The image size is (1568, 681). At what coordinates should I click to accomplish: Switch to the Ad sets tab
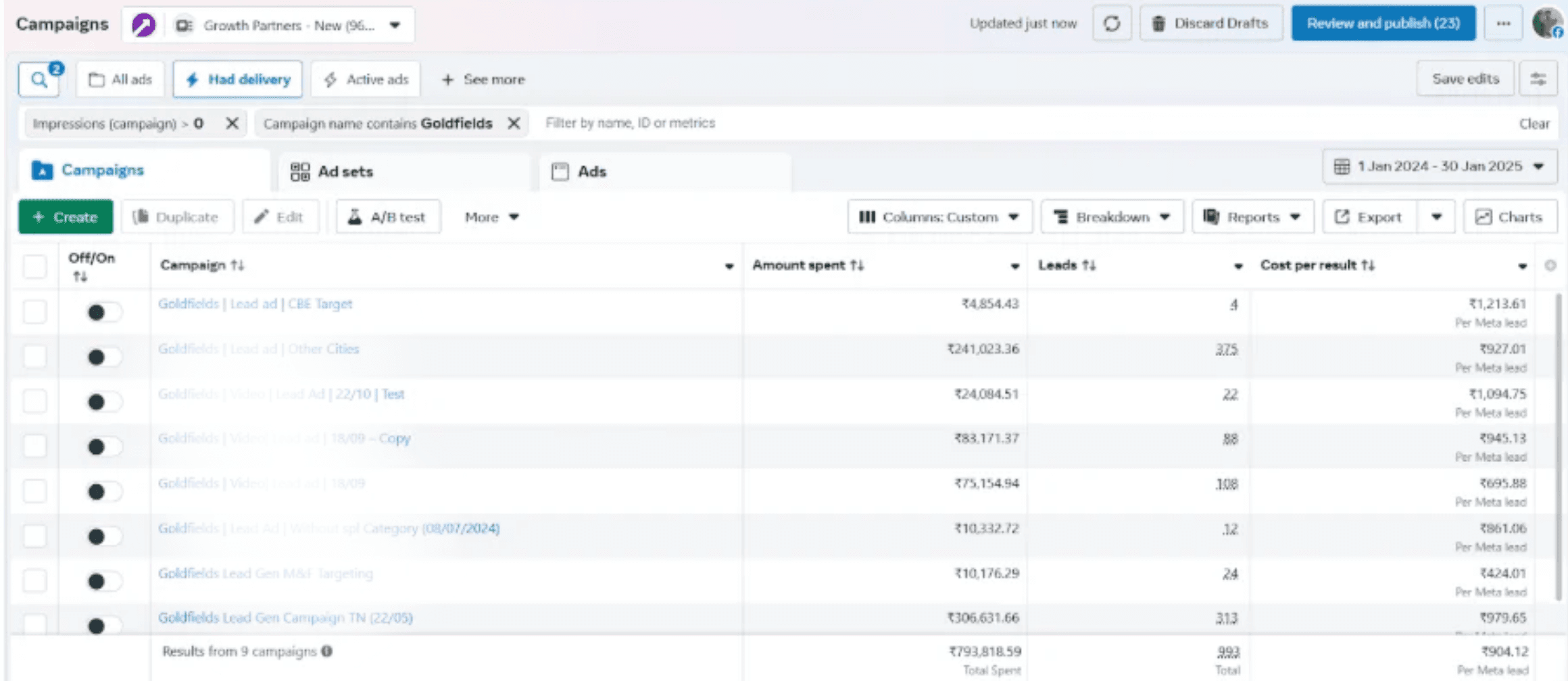404,172
